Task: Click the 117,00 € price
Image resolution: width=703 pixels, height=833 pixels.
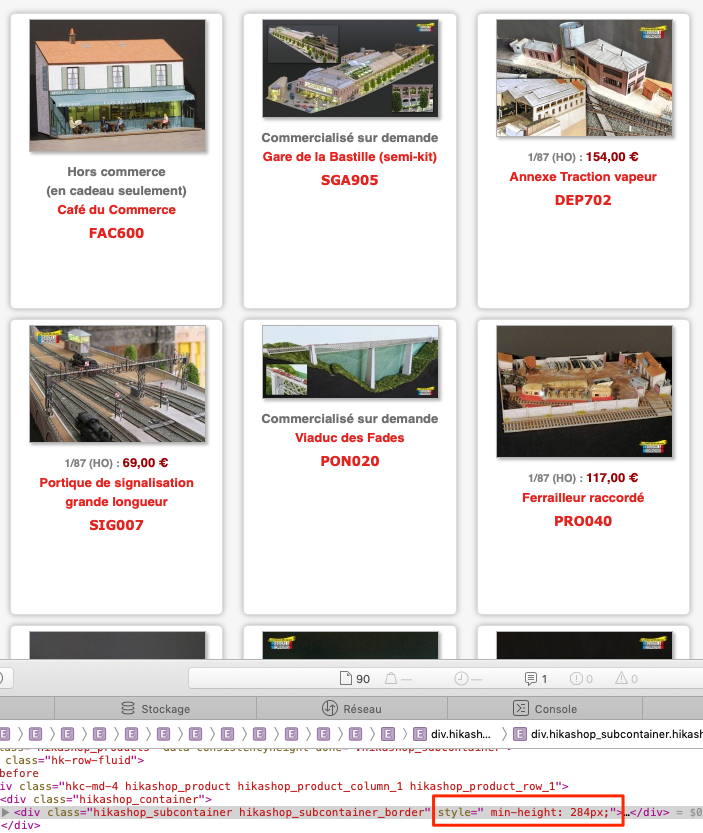Action: (612, 478)
